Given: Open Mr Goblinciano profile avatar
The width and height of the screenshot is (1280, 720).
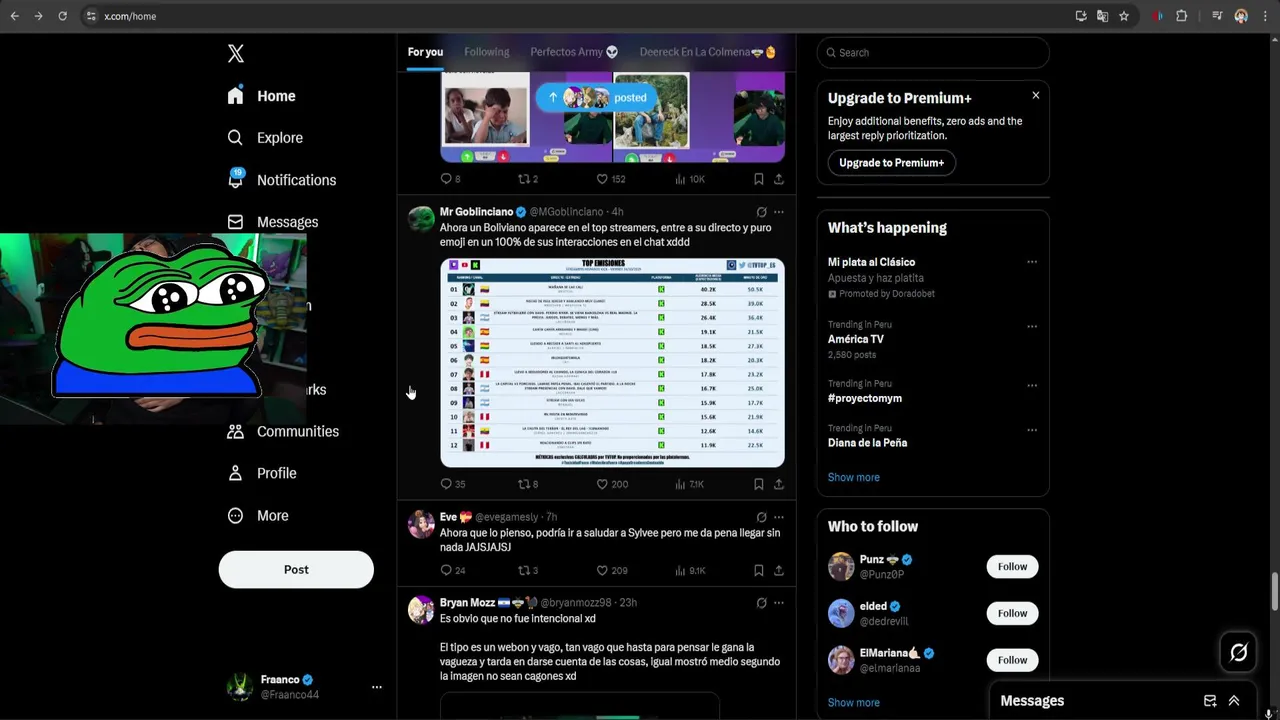Looking at the screenshot, I should (421, 218).
